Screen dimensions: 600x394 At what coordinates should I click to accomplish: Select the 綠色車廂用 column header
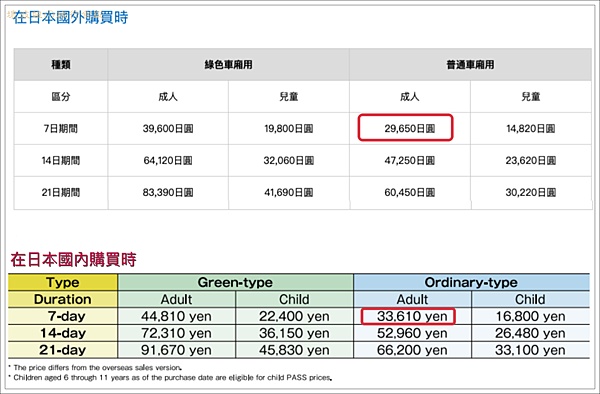pos(228,65)
